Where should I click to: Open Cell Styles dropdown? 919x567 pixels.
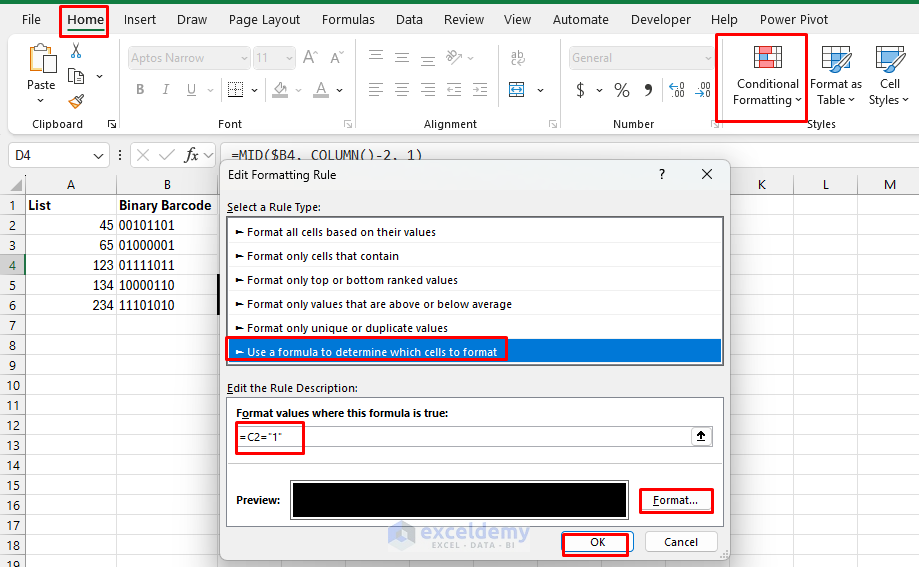click(889, 77)
